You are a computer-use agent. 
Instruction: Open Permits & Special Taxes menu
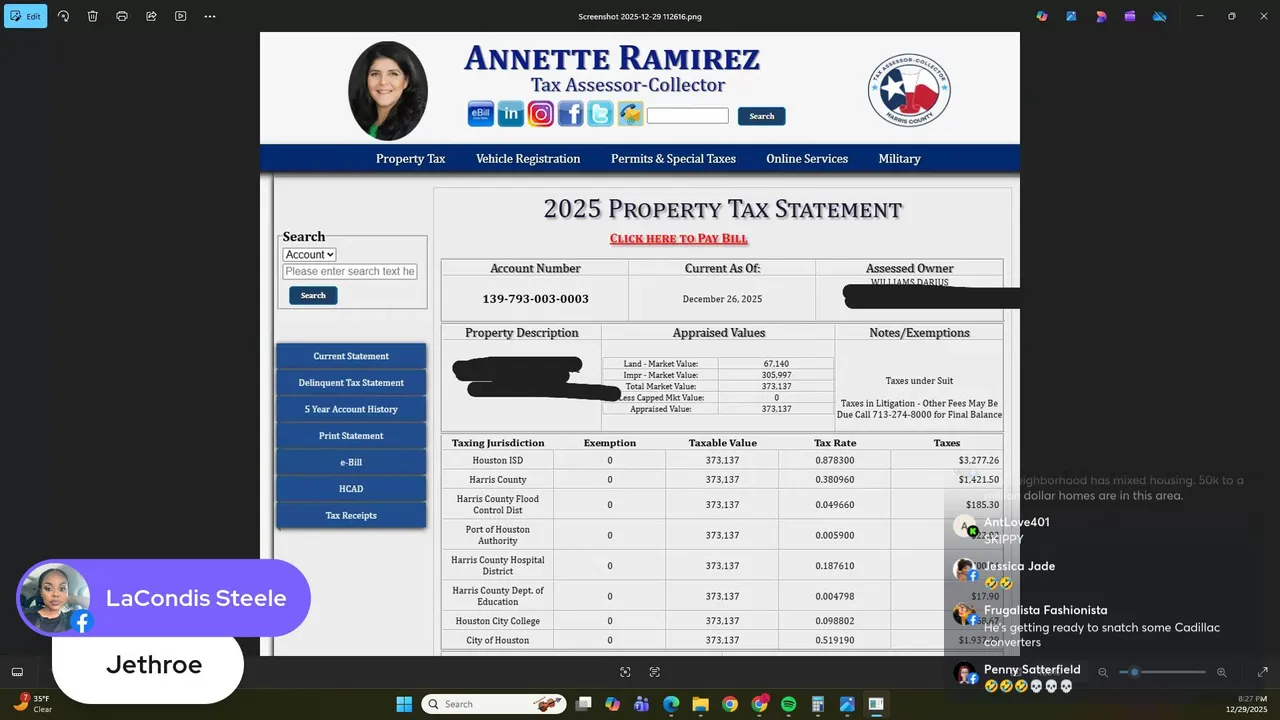pyautogui.click(x=673, y=159)
